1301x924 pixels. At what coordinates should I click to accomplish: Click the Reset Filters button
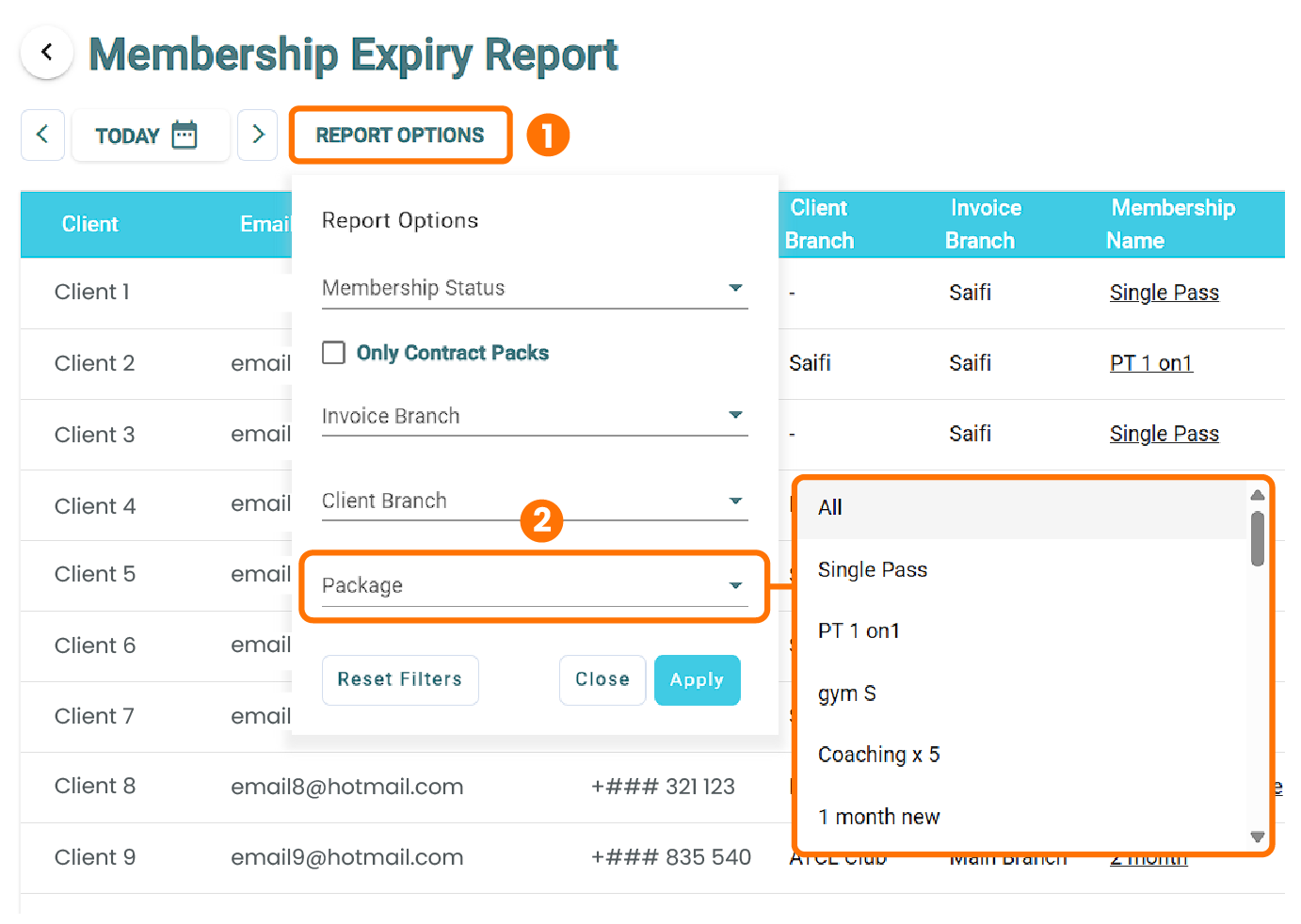click(x=400, y=679)
